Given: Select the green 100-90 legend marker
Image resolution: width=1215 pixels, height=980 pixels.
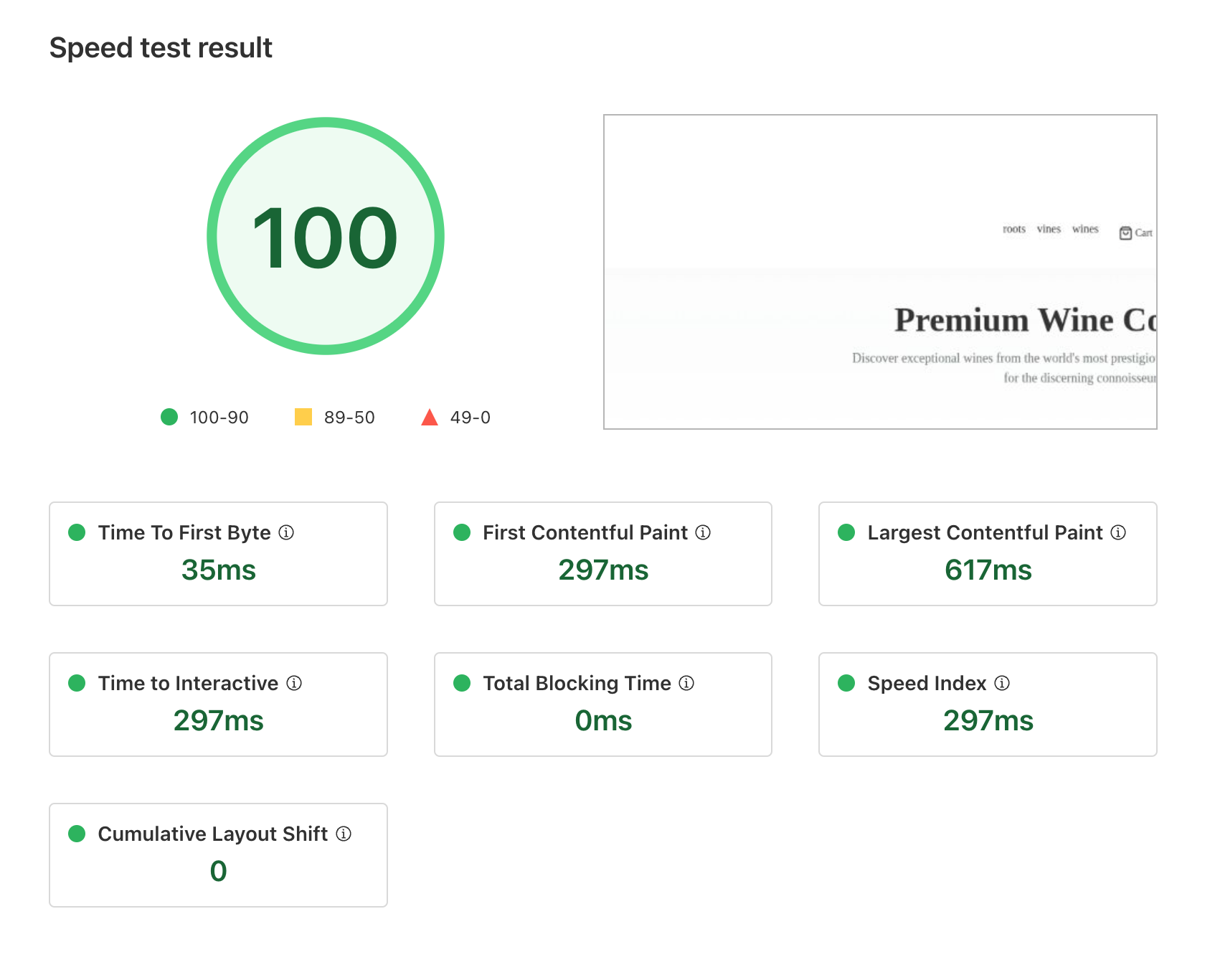Looking at the screenshot, I should tap(169, 417).
